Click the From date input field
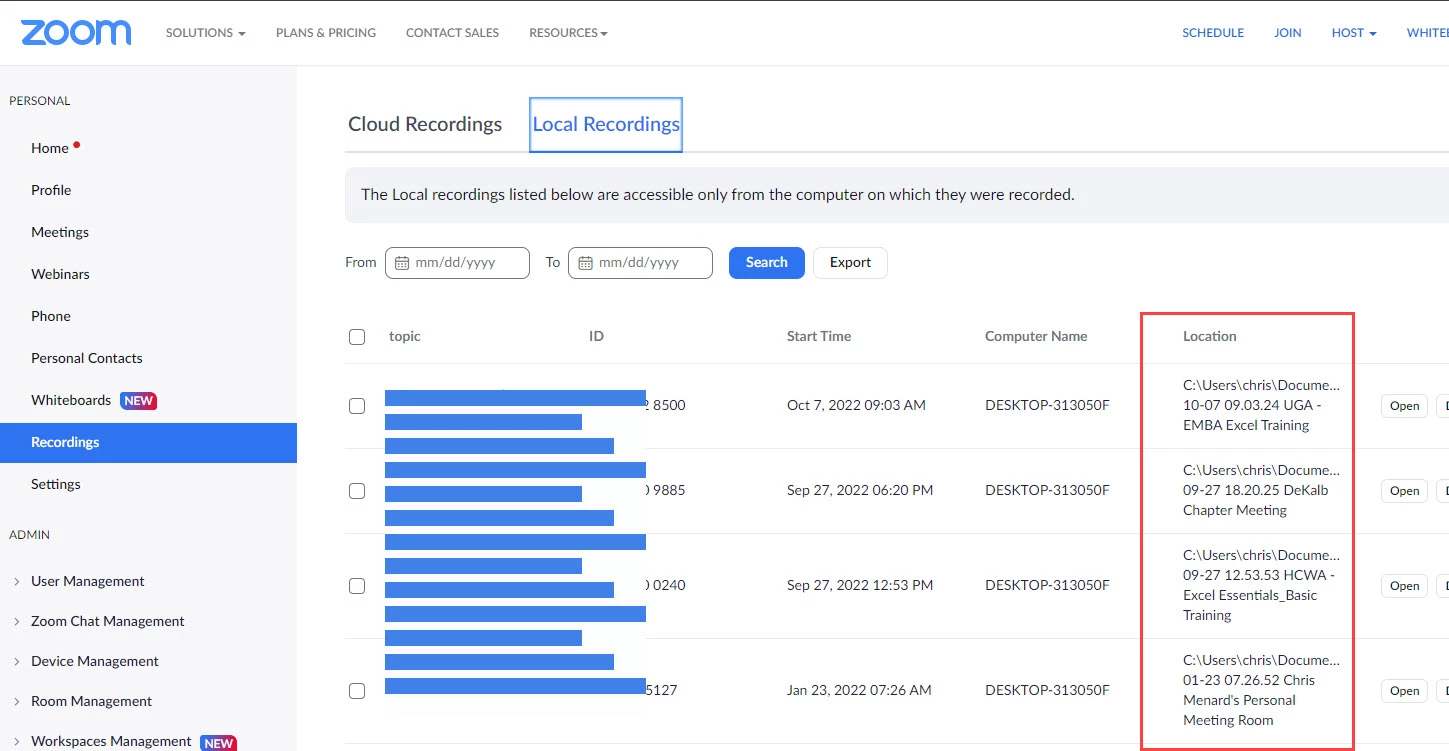Image resolution: width=1449 pixels, height=751 pixels. 457,263
